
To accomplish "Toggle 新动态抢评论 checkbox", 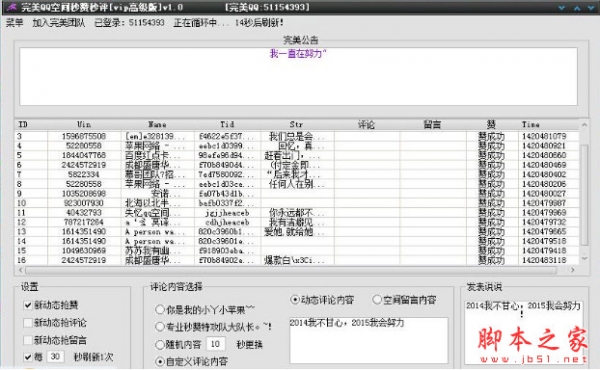I will tap(28, 323).
